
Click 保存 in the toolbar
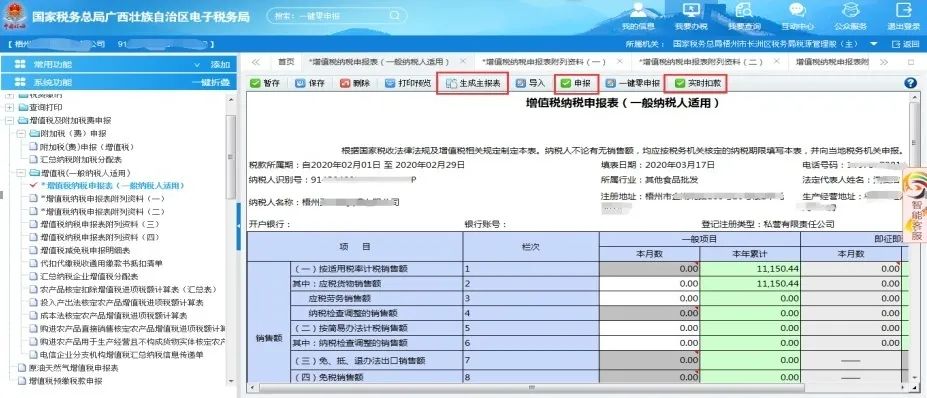click(x=310, y=83)
